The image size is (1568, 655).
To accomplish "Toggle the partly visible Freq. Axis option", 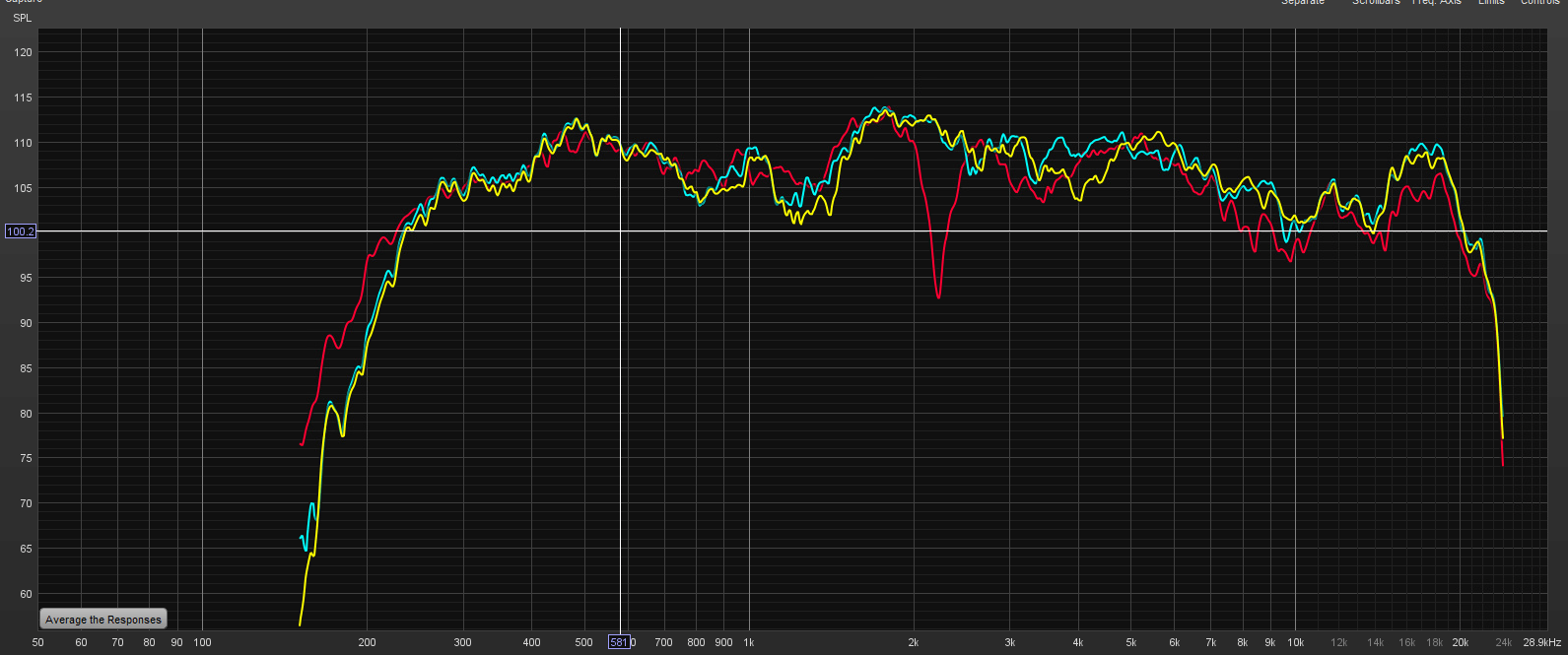I will click(1437, 3).
